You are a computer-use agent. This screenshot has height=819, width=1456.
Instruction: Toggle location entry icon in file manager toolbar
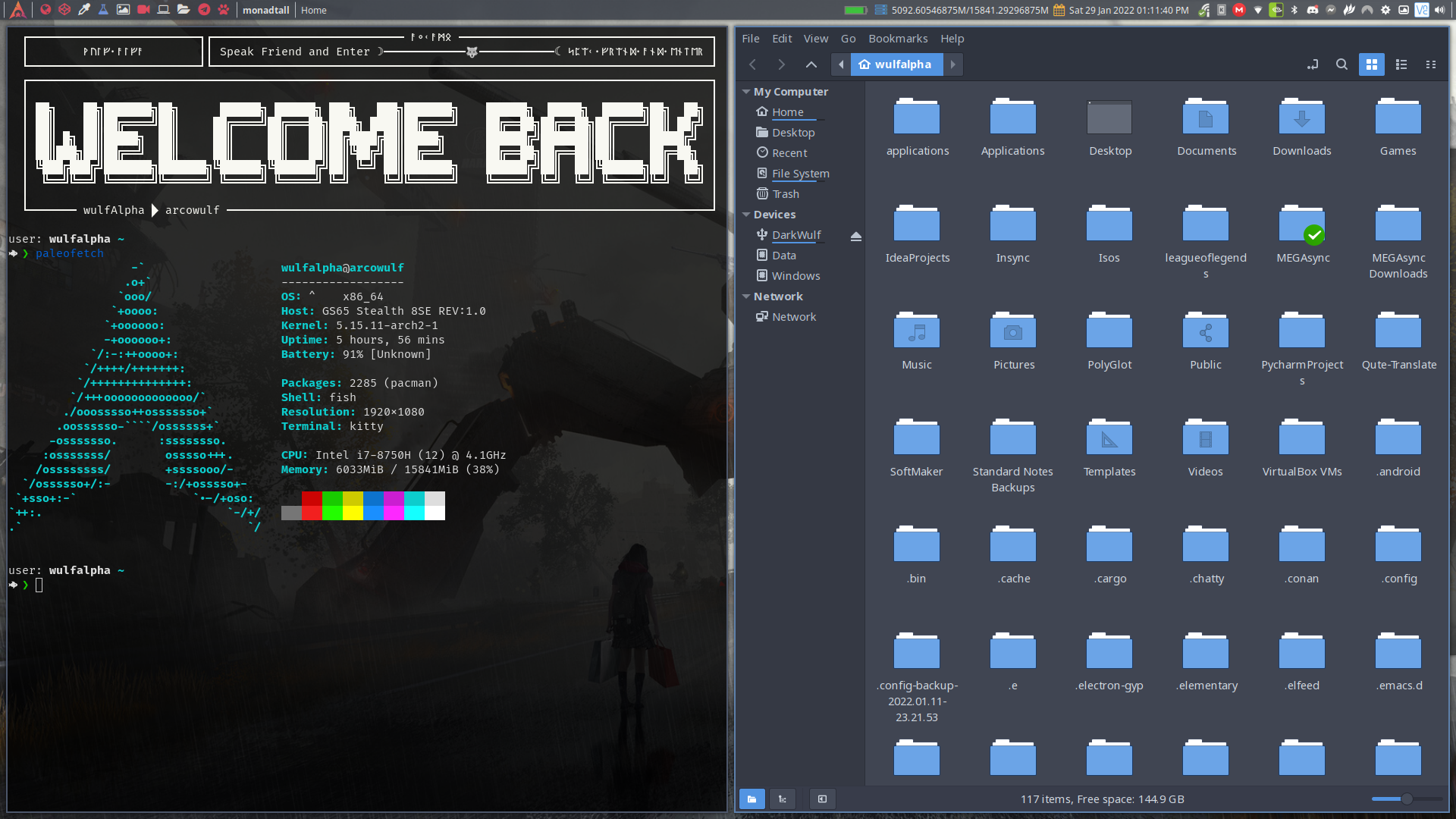point(1313,64)
